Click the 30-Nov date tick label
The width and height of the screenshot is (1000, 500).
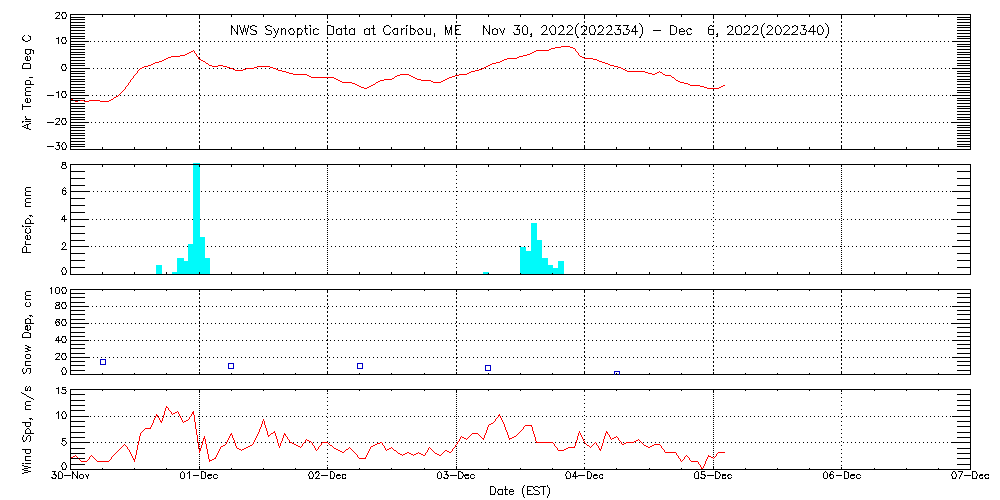point(71,477)
